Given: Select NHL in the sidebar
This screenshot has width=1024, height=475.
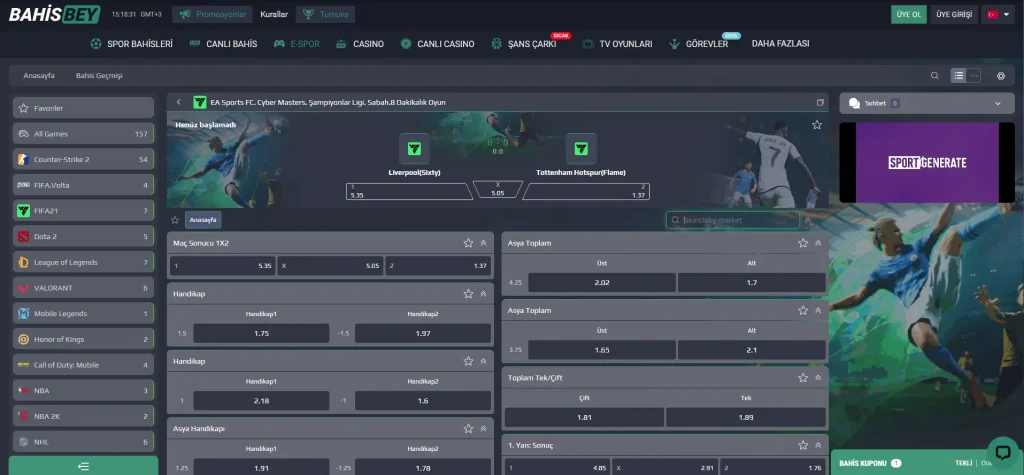Looking at the screenshot, I should click(x=84, y=442).
